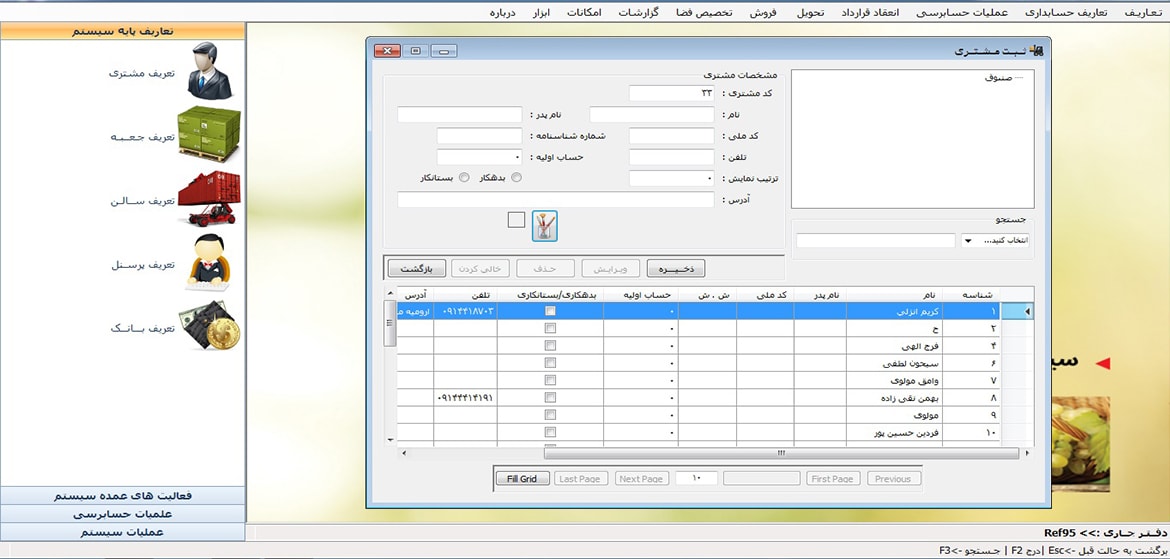Toggle checkbox in بهمن نقی زاده row

pyautogui.click(x=550, y=398)
